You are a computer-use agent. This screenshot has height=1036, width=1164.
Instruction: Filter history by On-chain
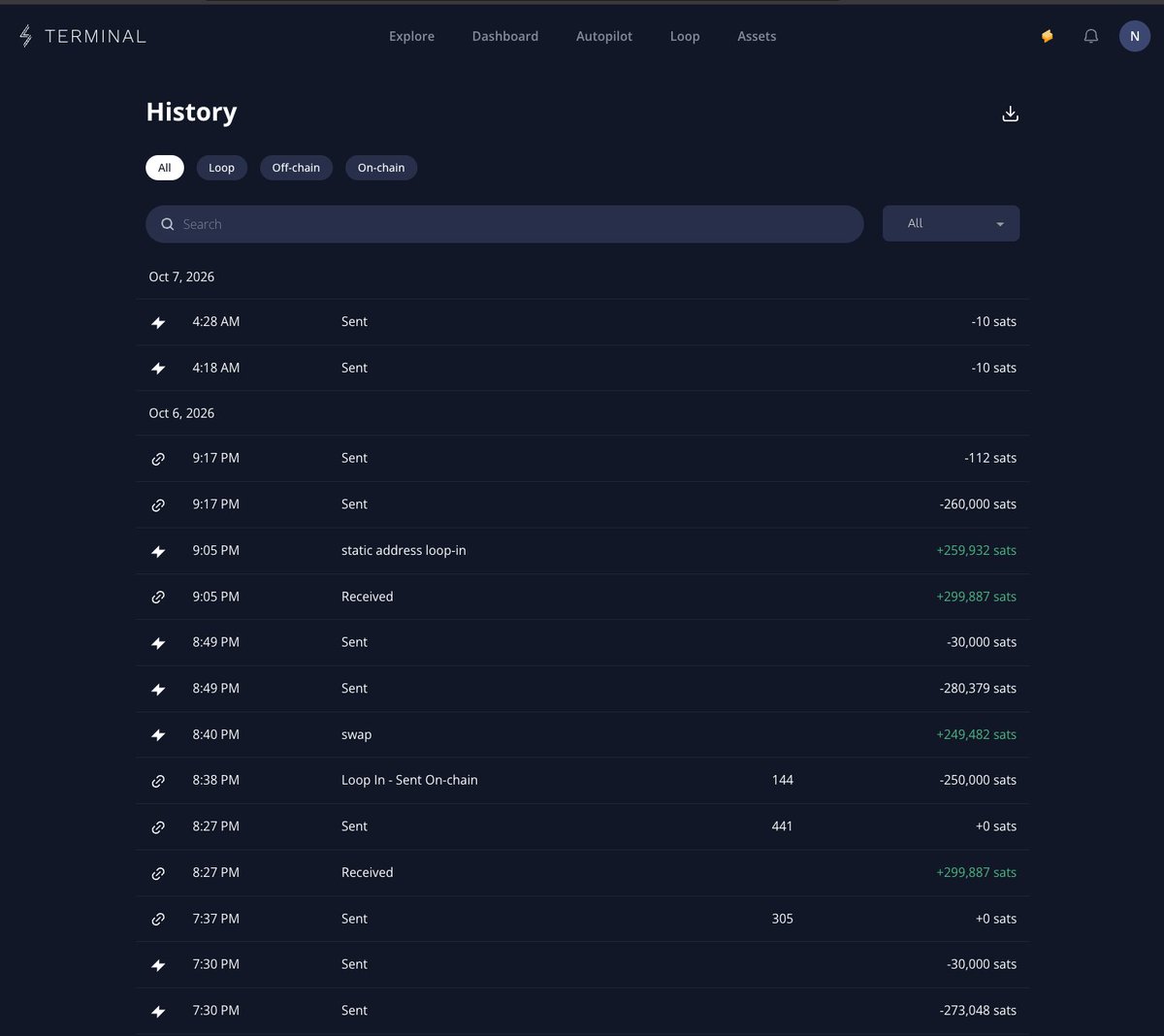pos(381,168)
